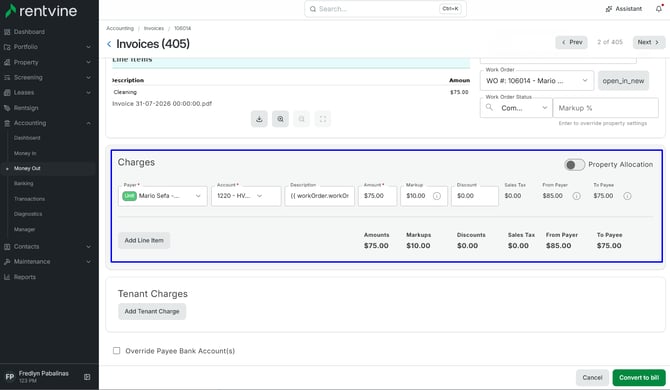Click the Property sidebar icon
Viewport: 670px width, 390px height.
tap(7, 62)
